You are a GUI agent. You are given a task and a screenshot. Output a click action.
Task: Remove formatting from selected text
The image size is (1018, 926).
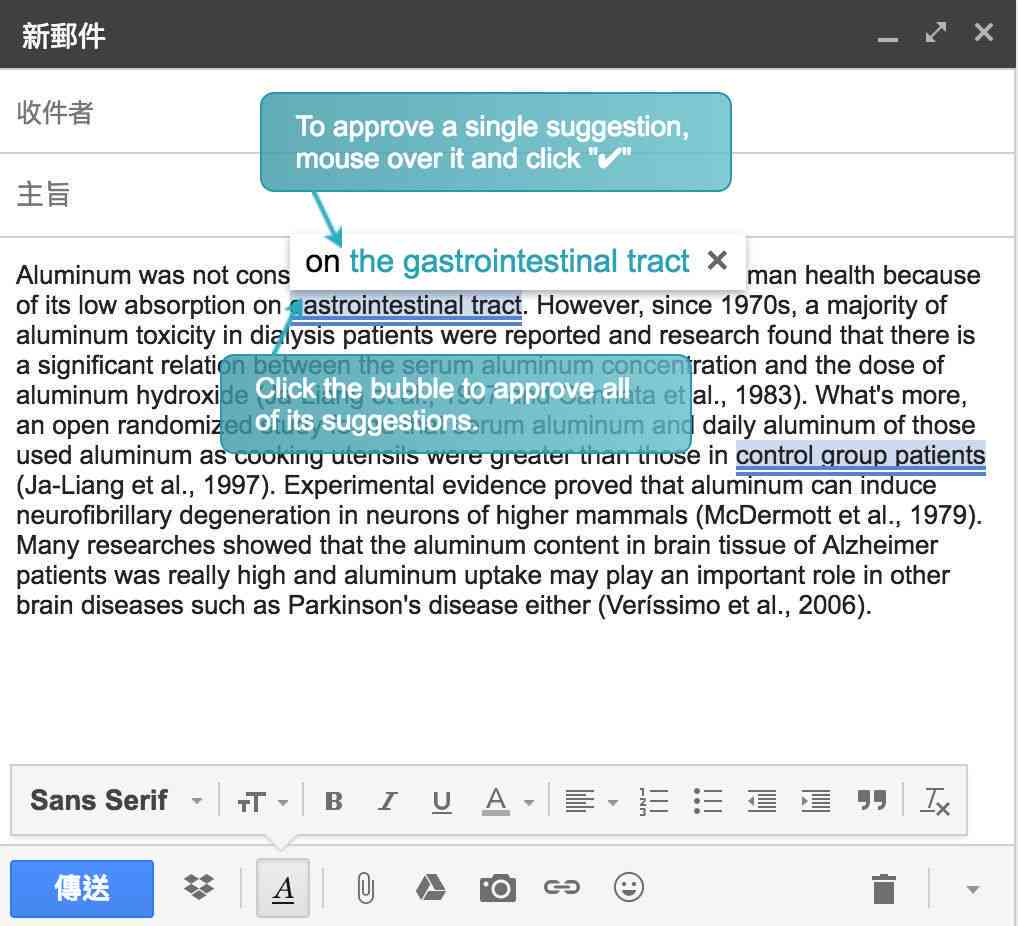point(934,801)
